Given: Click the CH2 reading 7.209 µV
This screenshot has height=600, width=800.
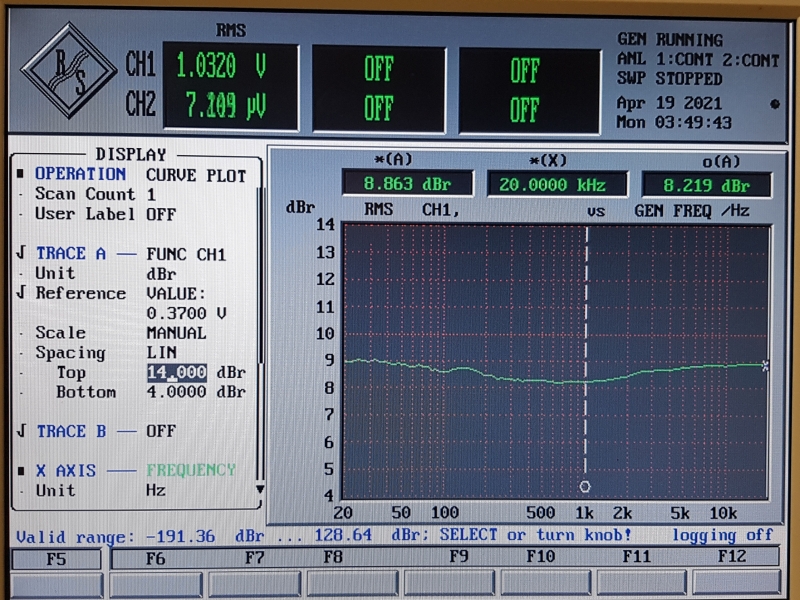Looking at the screenshot, I should pyautogui.click(x=225, y=106).
